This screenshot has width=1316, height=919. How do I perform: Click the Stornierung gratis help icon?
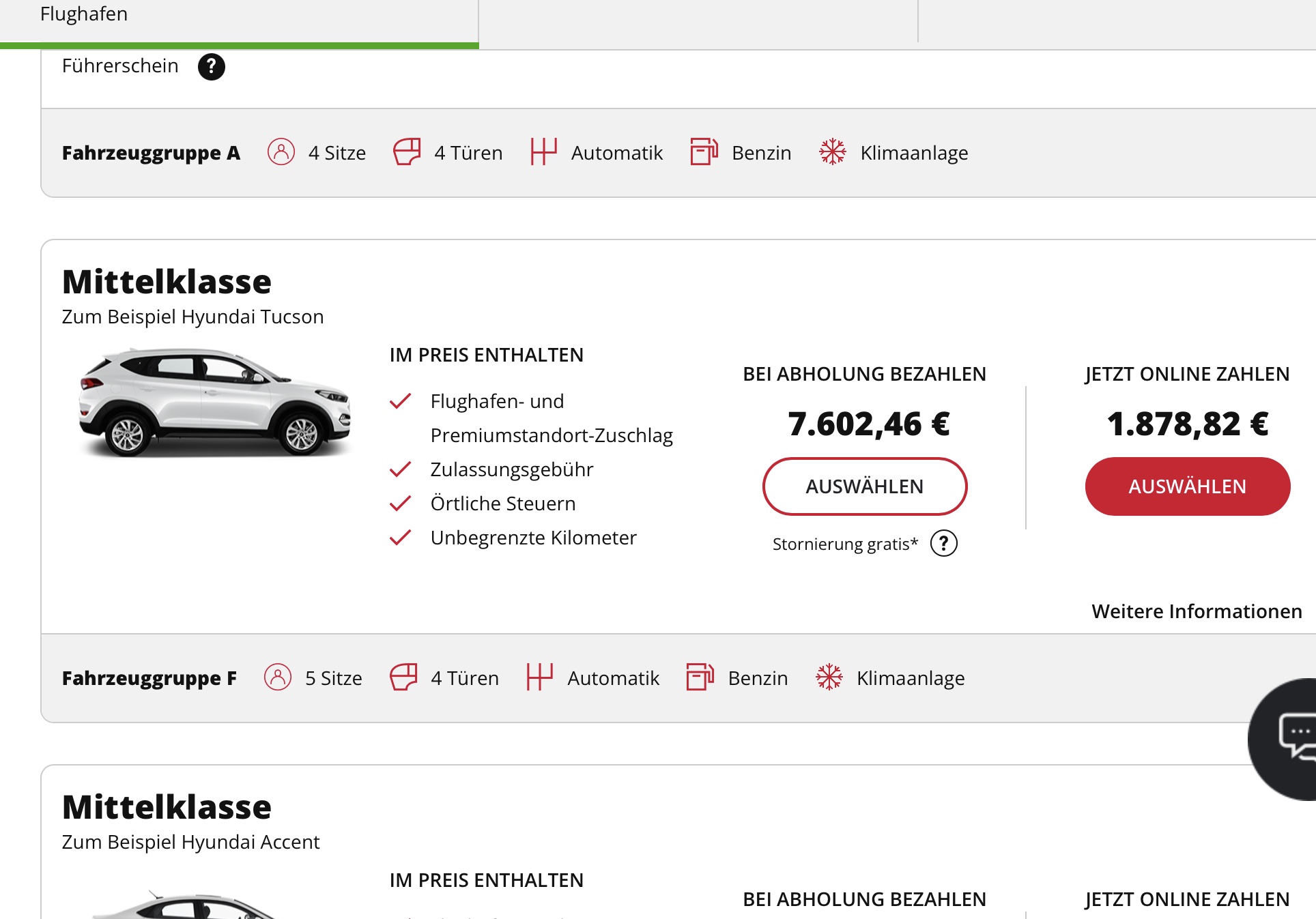tap(943, 544)
